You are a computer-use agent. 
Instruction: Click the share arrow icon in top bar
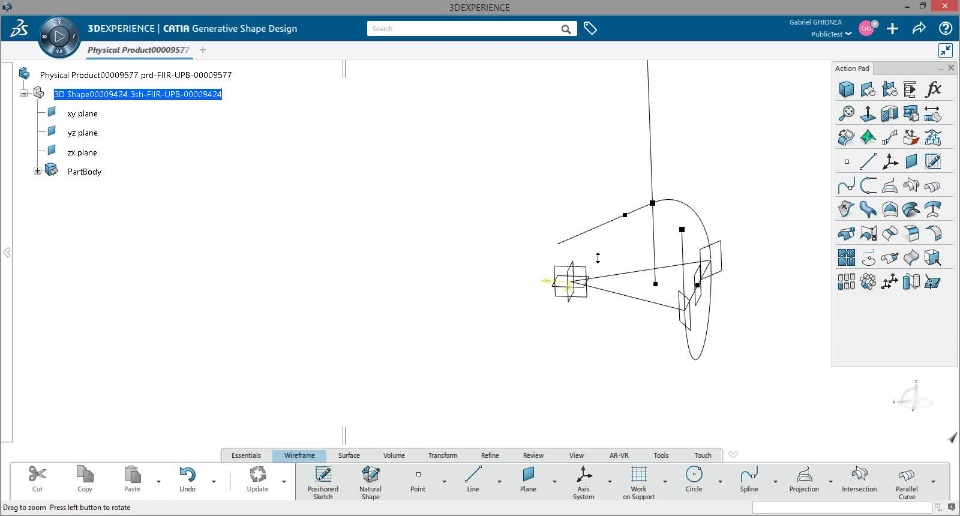point(919,28)
